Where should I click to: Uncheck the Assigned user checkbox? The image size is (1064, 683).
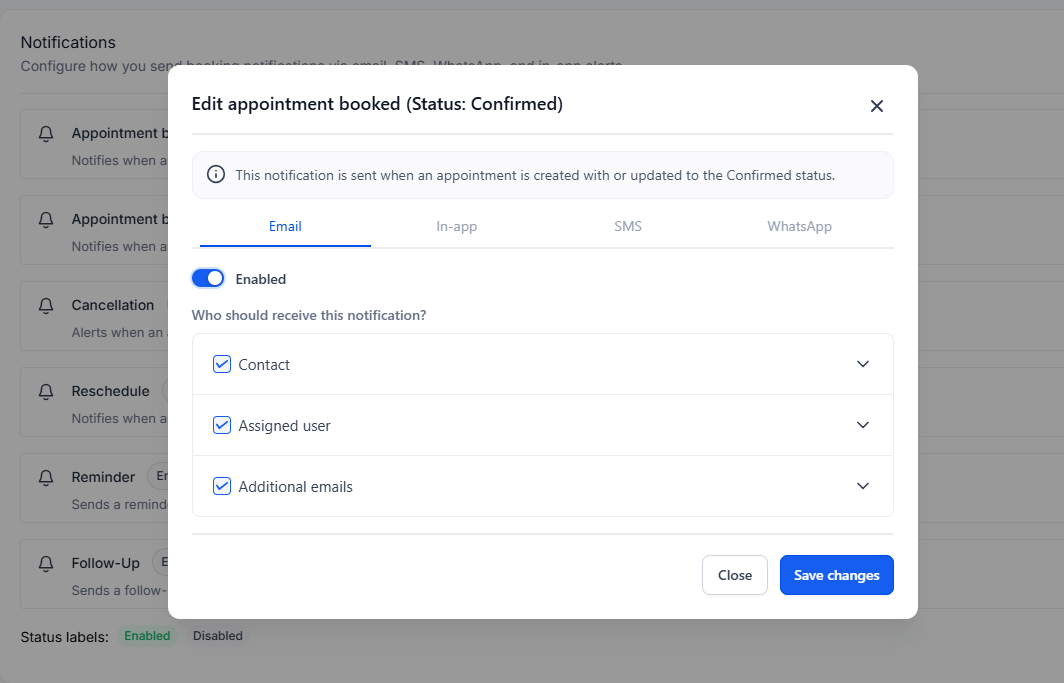tap(222, 425)
